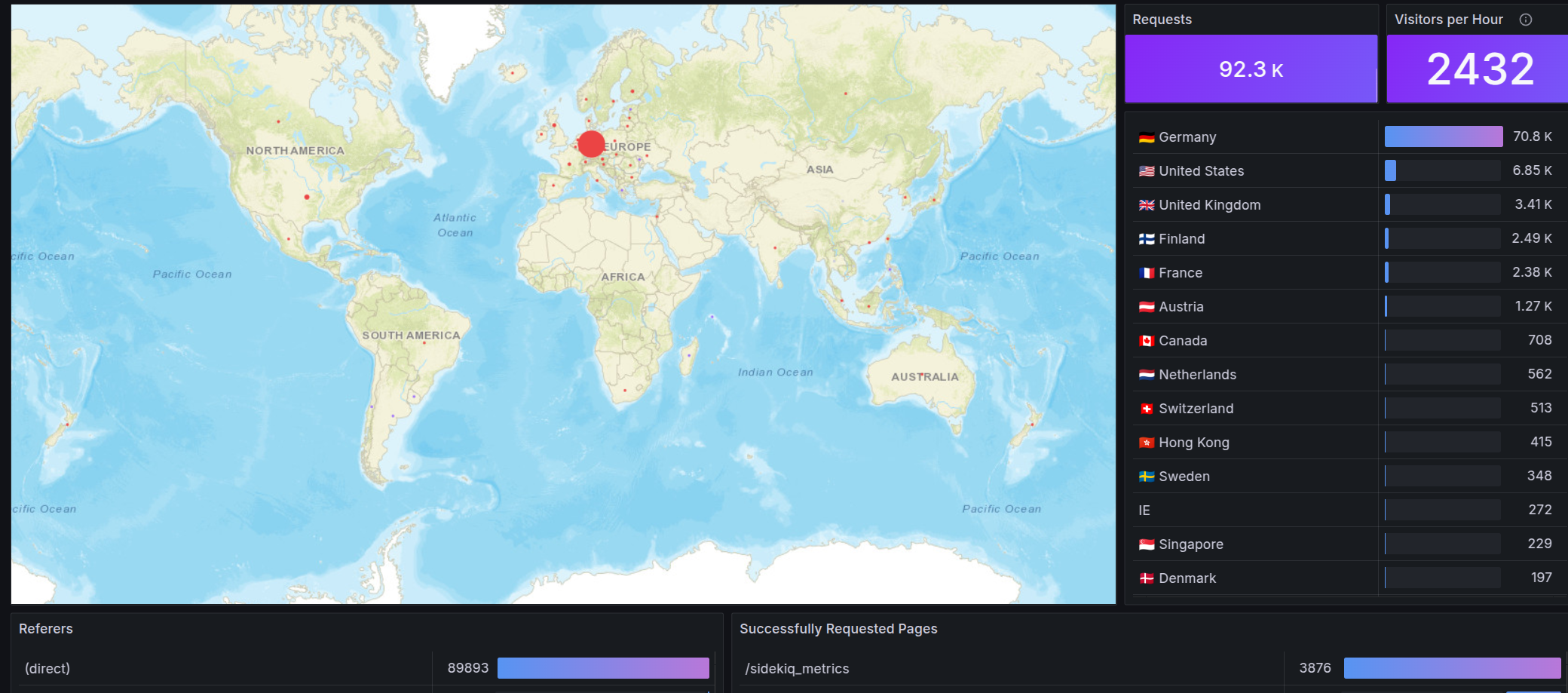Click the IE country row label
The image size is (1568, 693).
pos(1144,511)
